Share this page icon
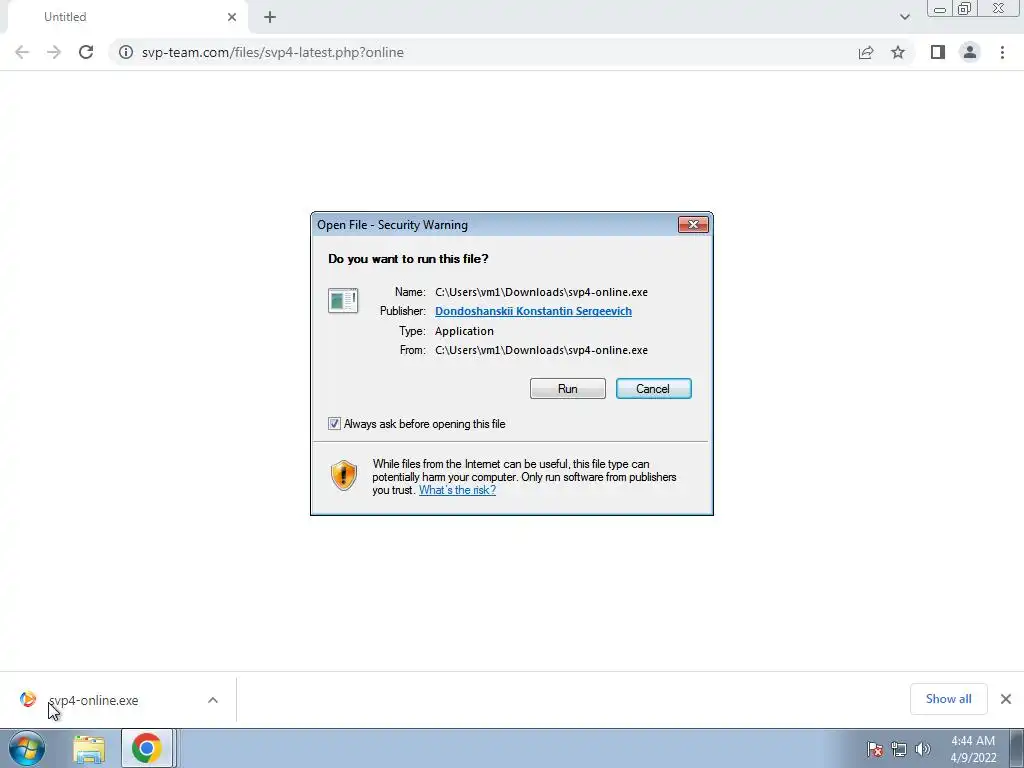 coord(866,52)
